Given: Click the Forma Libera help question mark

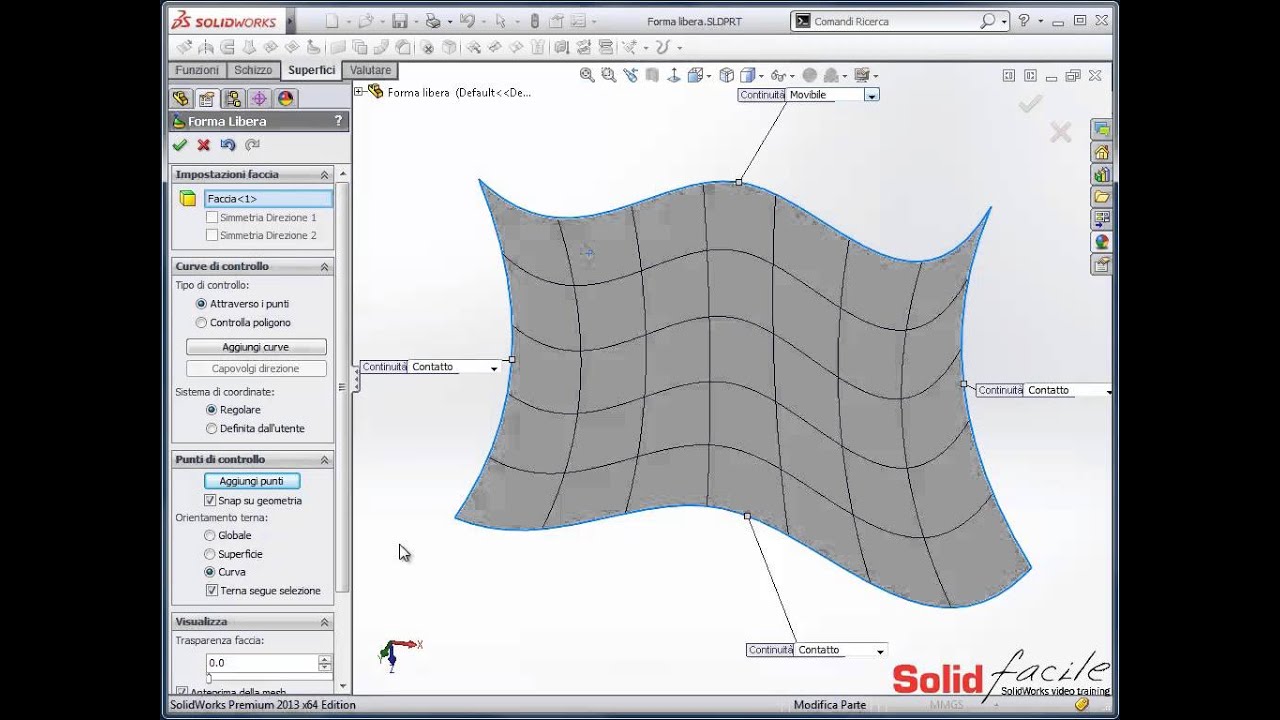Looking at the screenshot, I should point(338,121).
